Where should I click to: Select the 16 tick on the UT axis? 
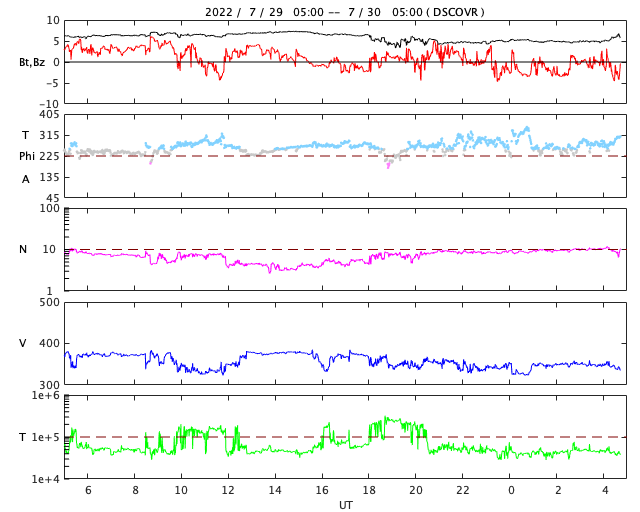(322, 490)
